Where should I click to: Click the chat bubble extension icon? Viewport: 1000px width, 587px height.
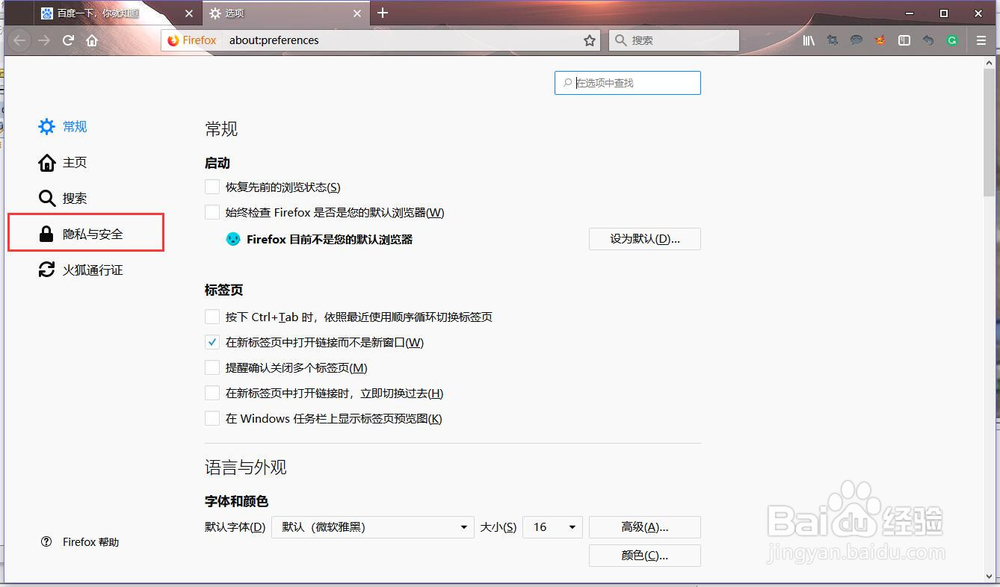(x=855, y=40)
